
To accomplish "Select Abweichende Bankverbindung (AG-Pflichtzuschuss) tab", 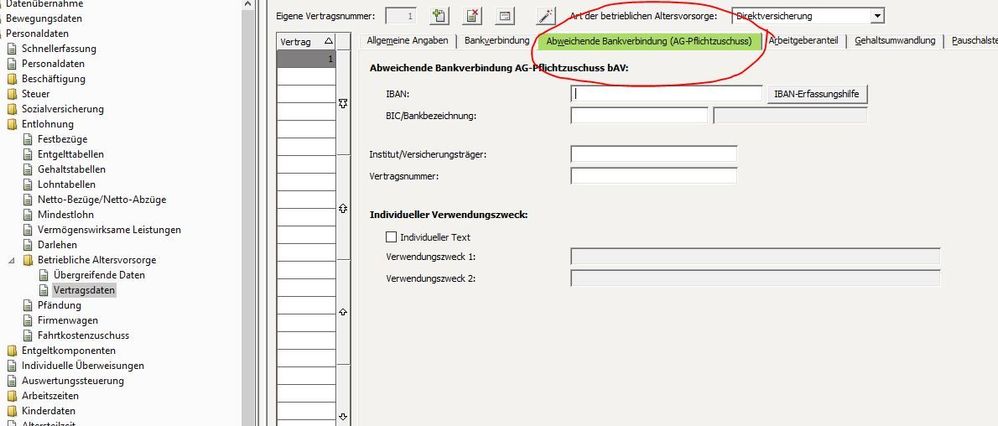I will (649, 41).
